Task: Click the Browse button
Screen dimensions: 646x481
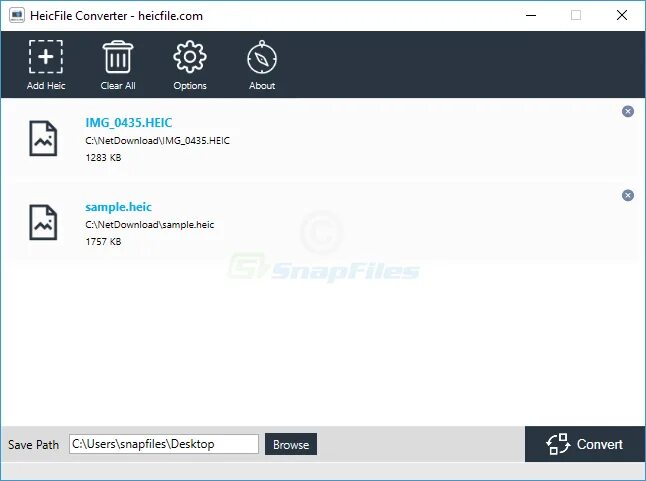Action: click(x=291, y=444)
